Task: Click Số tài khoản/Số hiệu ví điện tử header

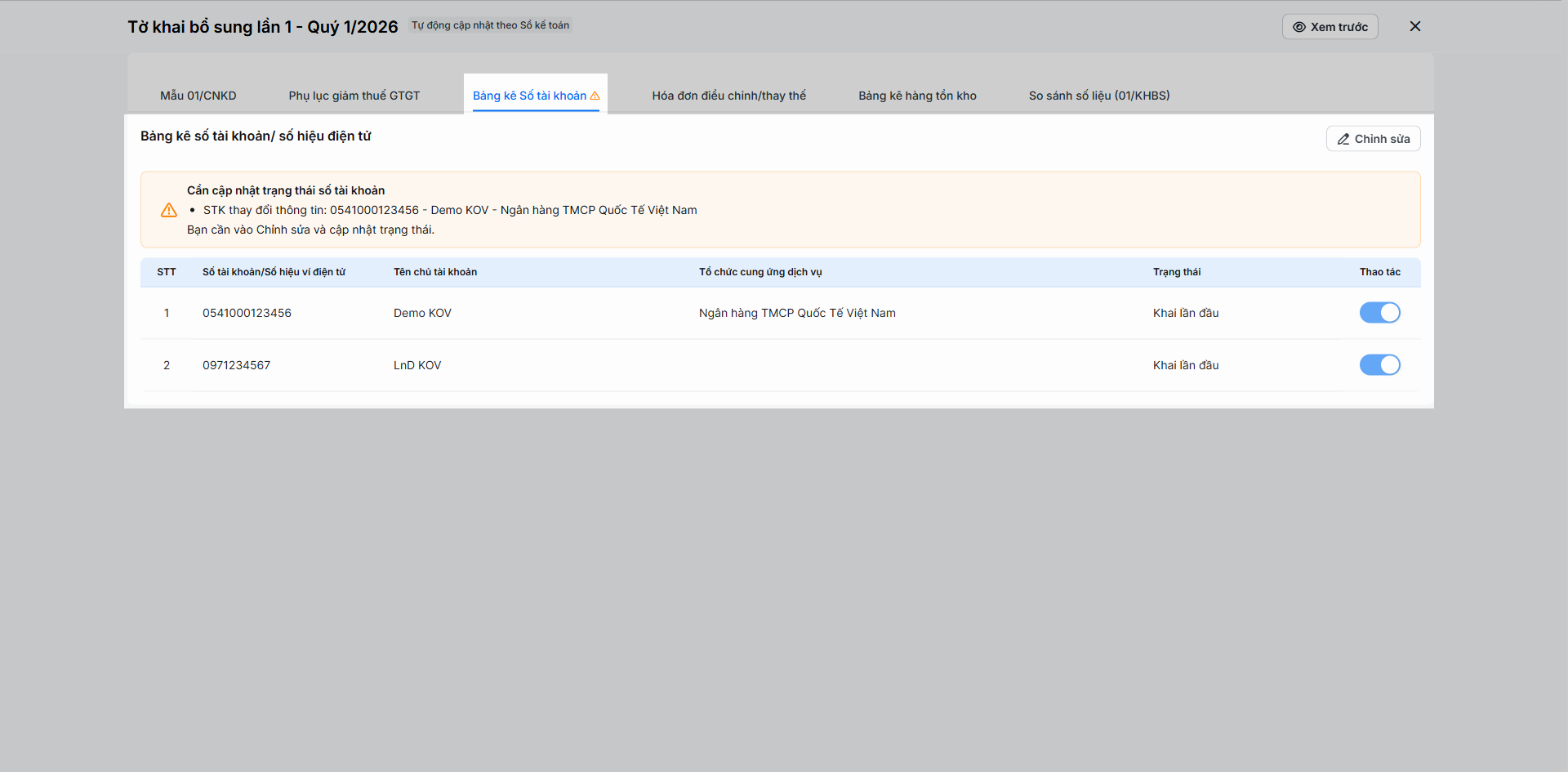Action: (x=274, y=272)
